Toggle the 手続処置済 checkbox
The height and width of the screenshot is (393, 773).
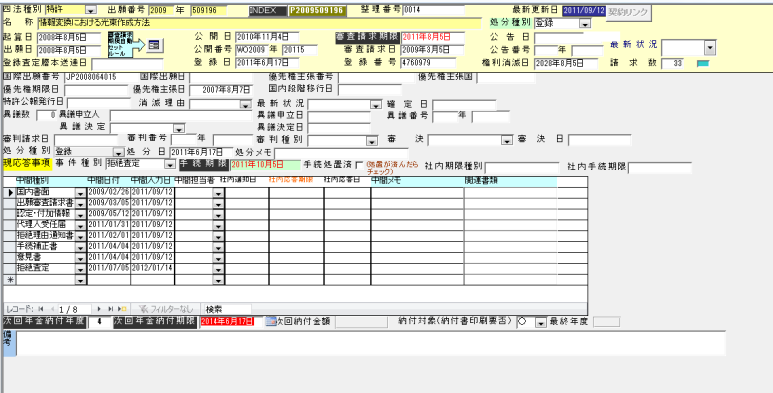358,164
